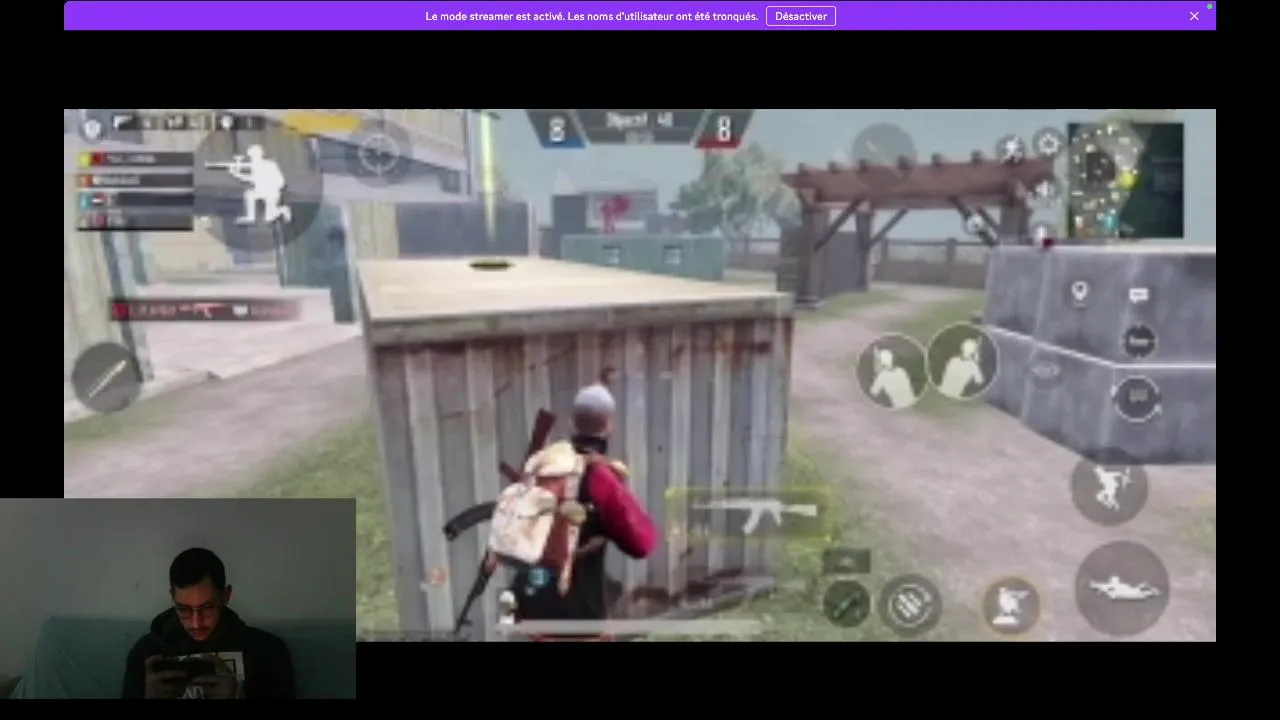The width and height of the screenshot is (1280, 720).
Task: Dismiss the streamer mode banner
Action: pos(1194,16)
